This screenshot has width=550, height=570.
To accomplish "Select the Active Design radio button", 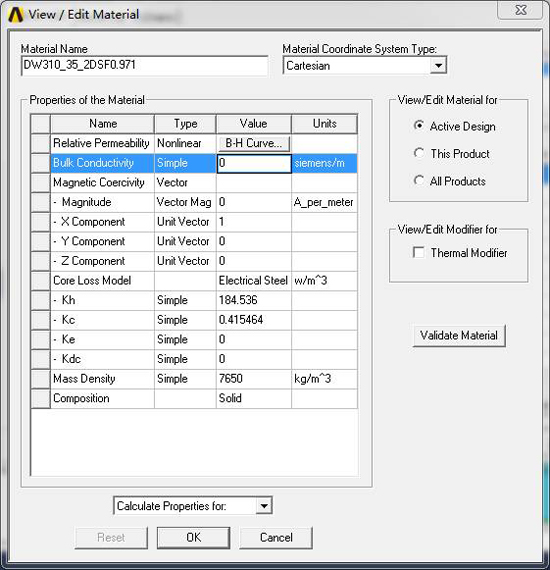I will point(419,126).
